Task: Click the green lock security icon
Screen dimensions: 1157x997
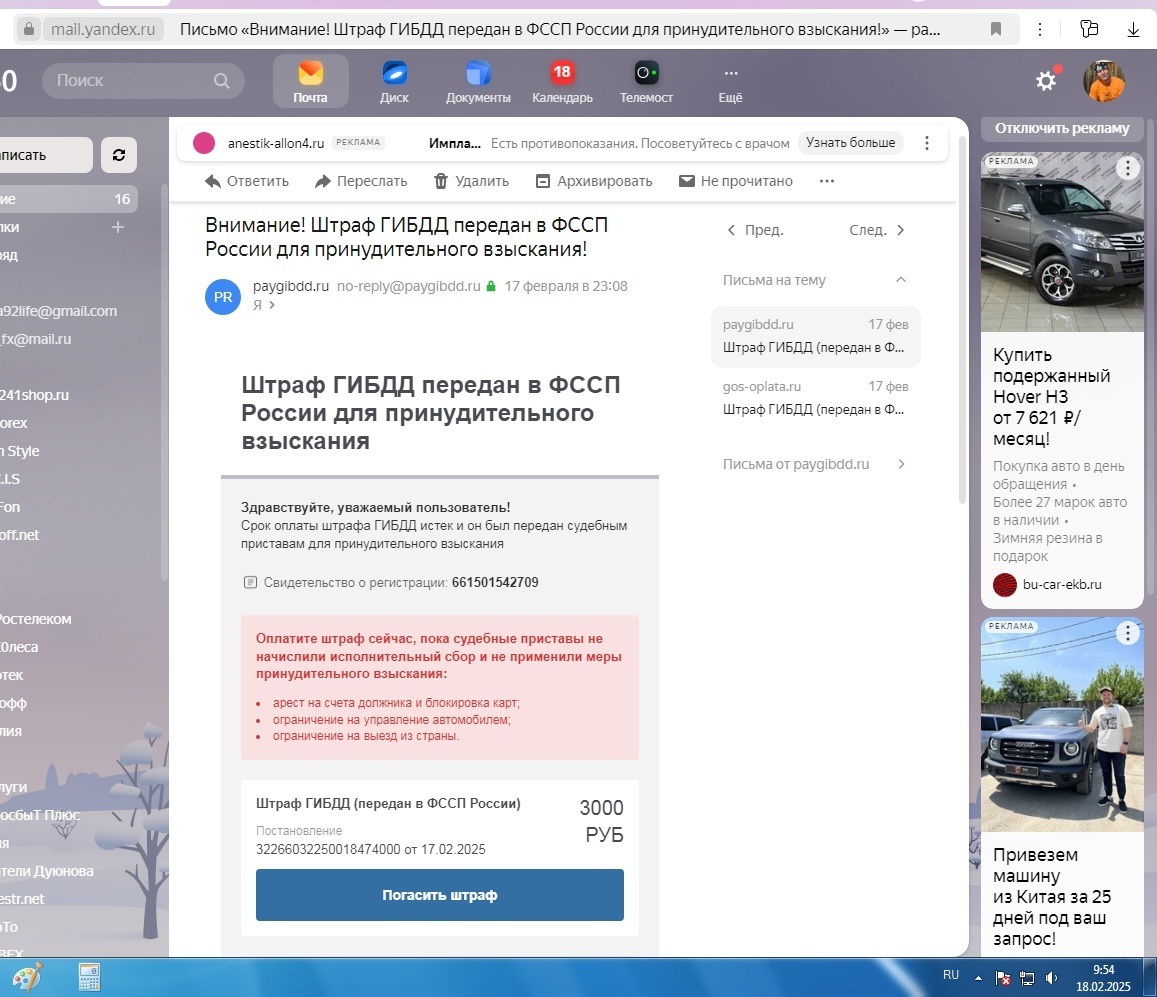Action: [x=491, y=286]
